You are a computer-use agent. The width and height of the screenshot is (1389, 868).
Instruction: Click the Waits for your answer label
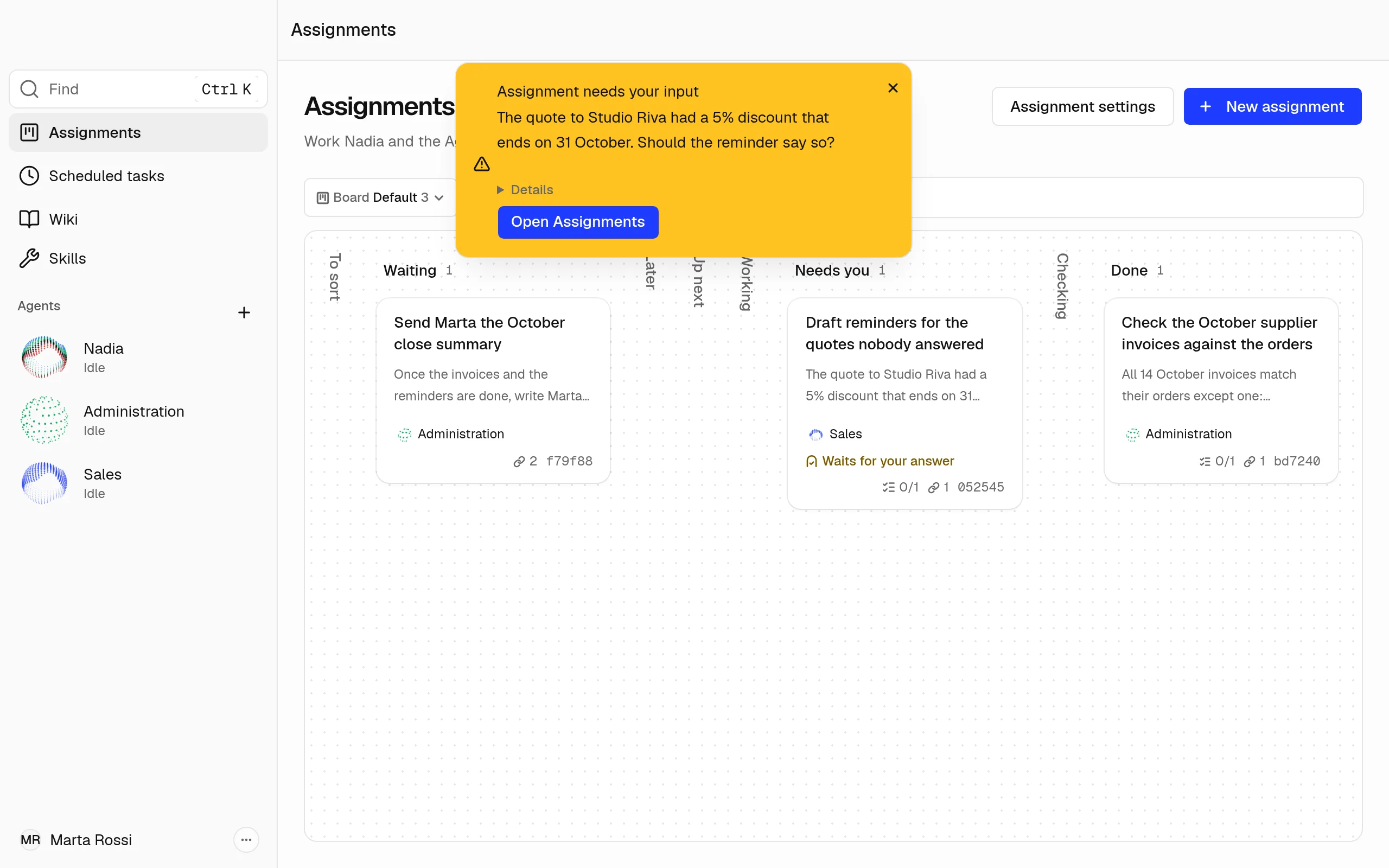click(x=888, y=461)
